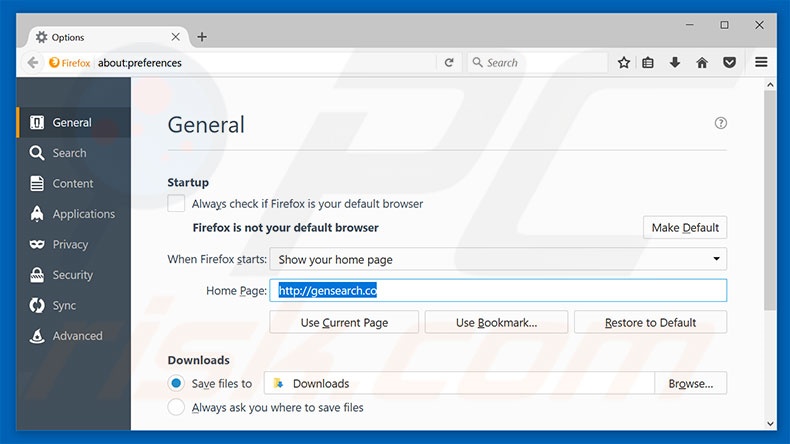
Task: Click the toolbar Search box
Action: pyautogui.click(x=537, y=62)
